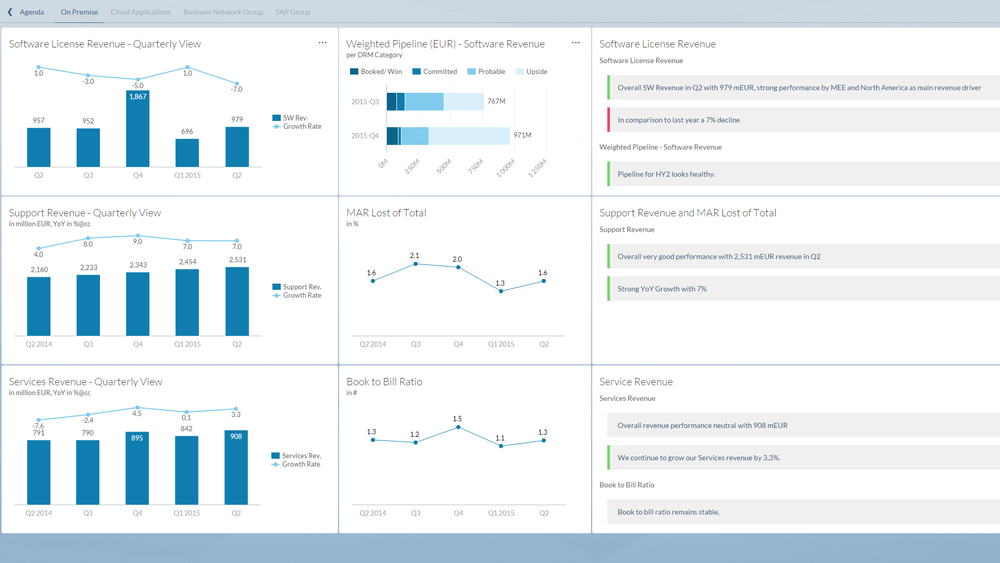
Task: Select the 2015-Q3 pipeline bar
Action: pos(435,101)
